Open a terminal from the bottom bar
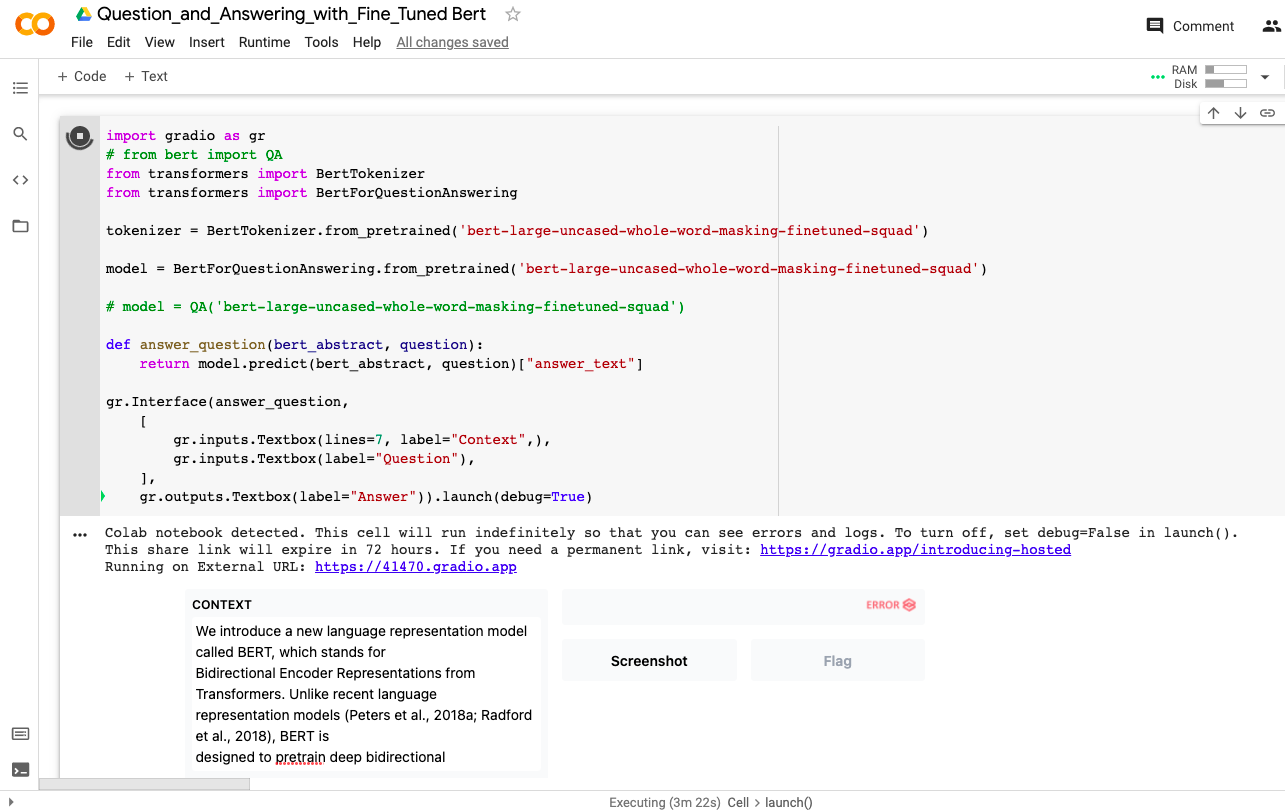The width and height of the screenshot is (1285, 811). (x=20, y=769)
